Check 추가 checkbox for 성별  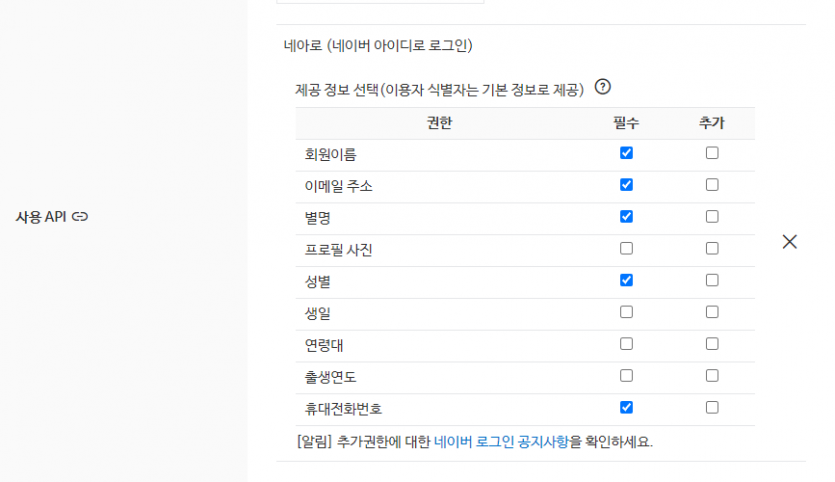[x=712, y=280]
